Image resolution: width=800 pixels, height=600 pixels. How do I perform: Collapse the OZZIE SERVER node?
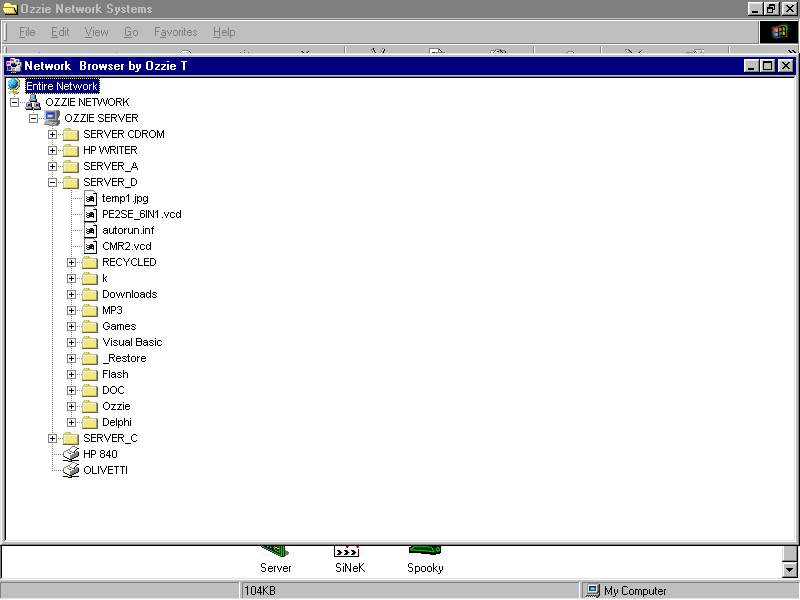click(x=34, y=118)
